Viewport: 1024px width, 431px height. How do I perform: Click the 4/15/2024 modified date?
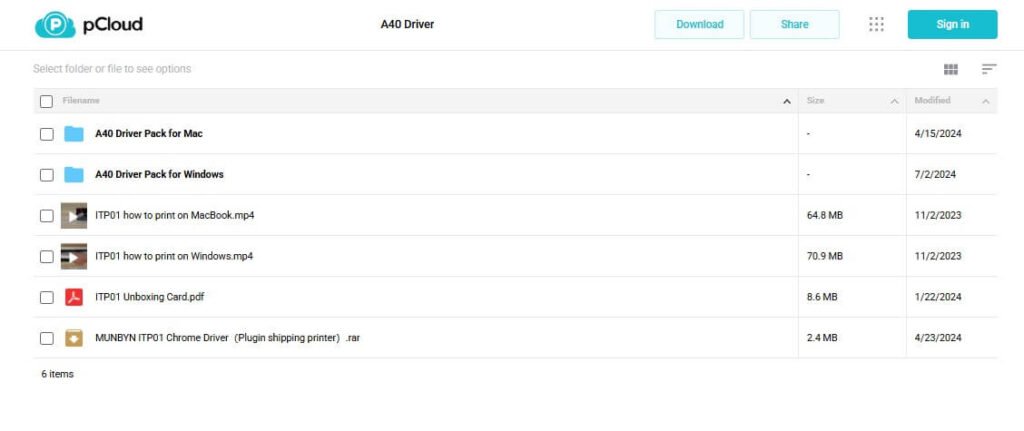[938, 134]
